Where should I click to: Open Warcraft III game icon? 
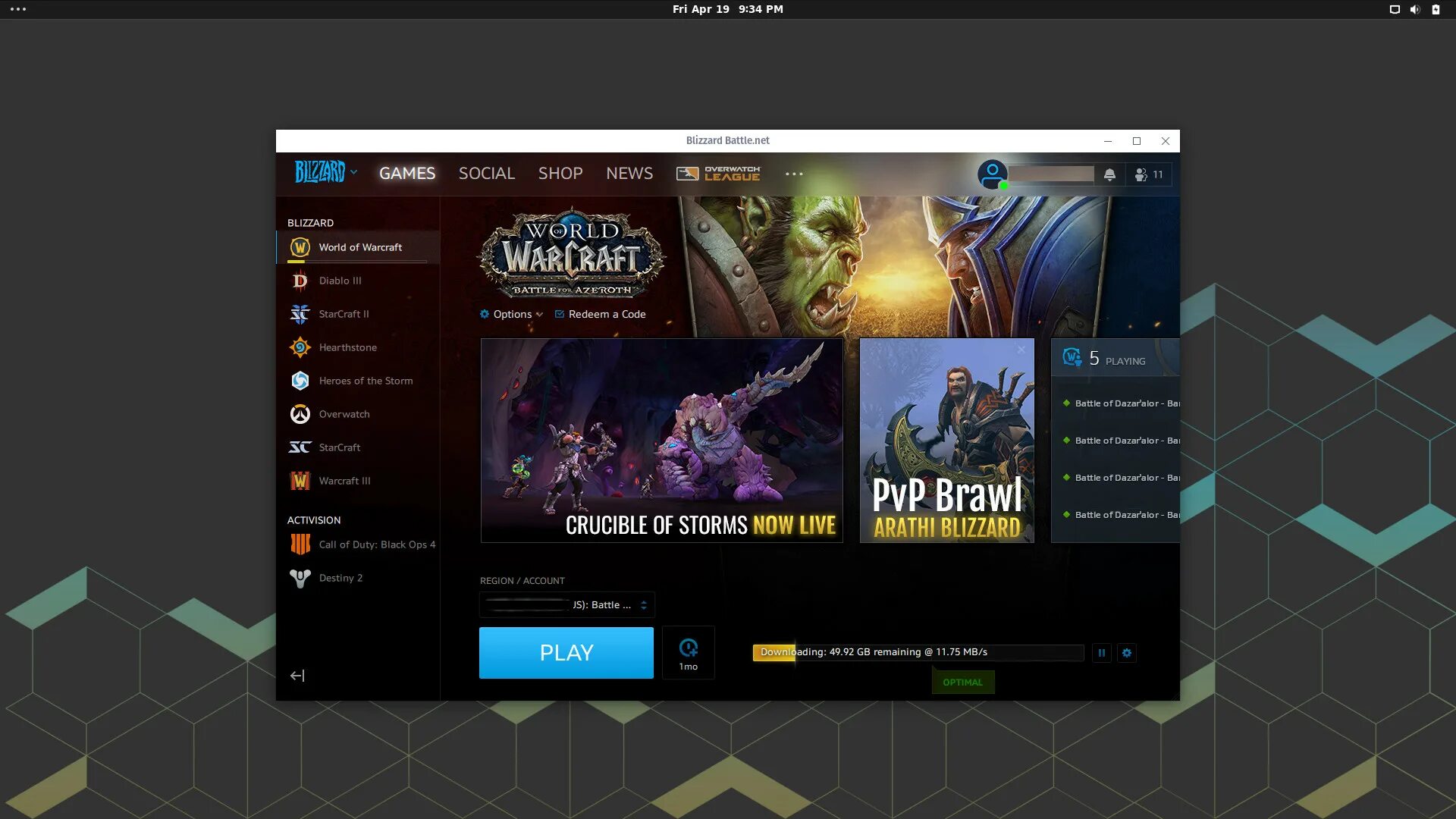pos(300,481)
